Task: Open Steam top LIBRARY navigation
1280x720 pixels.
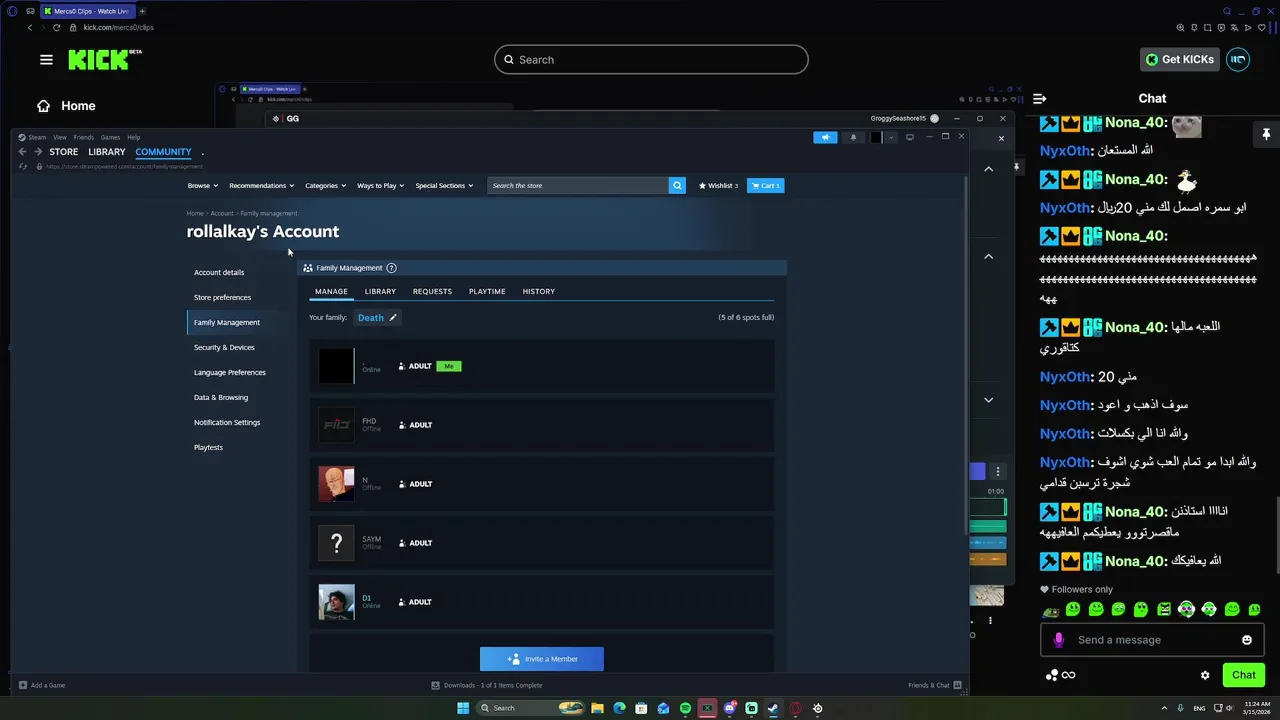Action: click(106, 152)
